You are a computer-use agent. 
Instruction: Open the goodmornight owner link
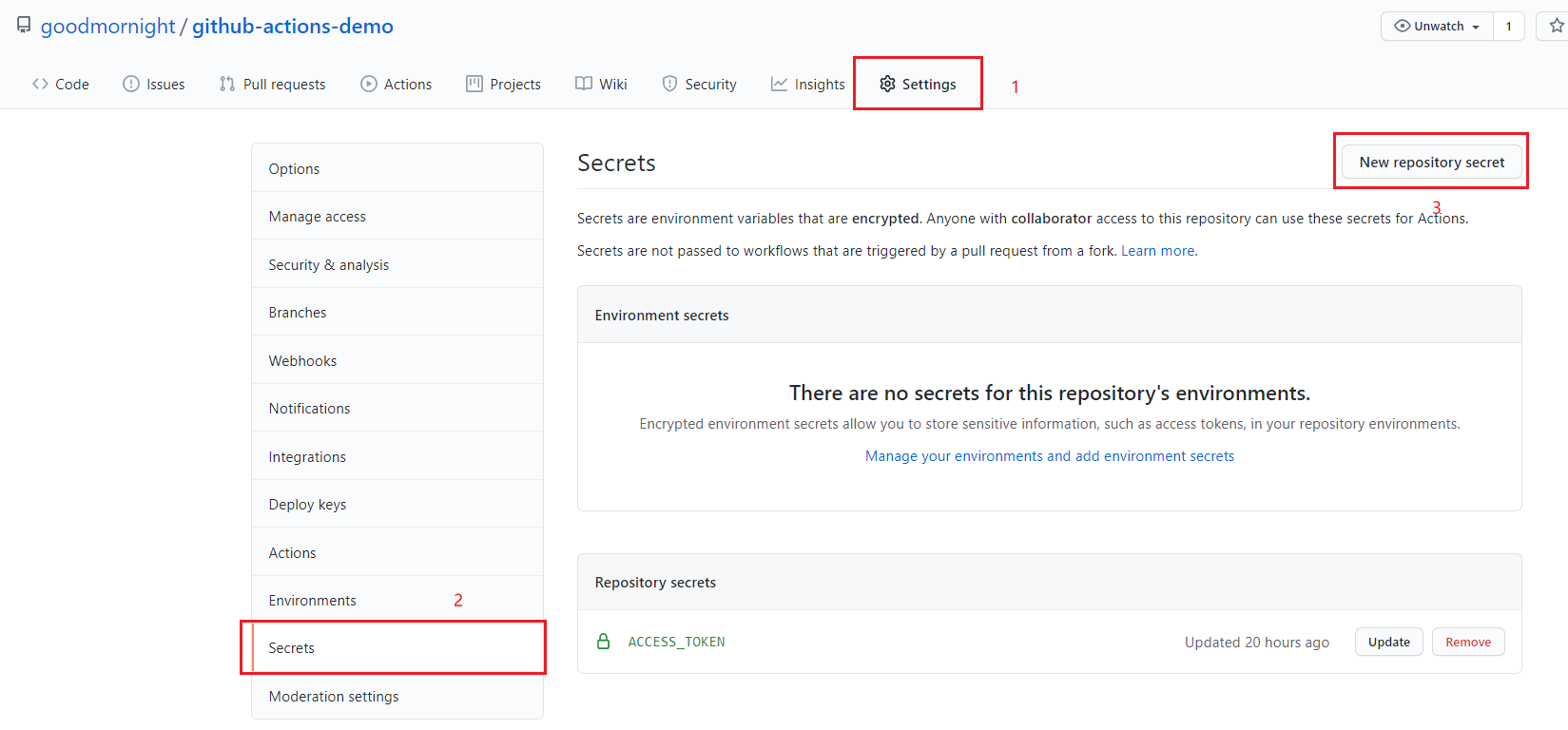point(108,27)
